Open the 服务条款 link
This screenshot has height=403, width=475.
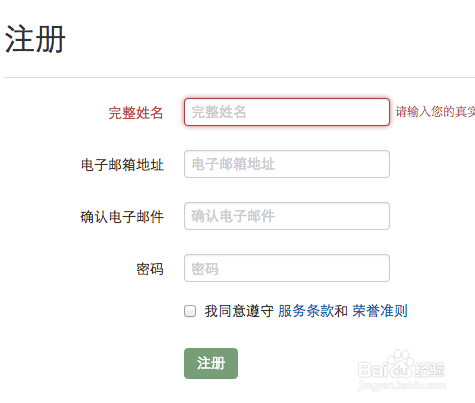click(306, 311)
